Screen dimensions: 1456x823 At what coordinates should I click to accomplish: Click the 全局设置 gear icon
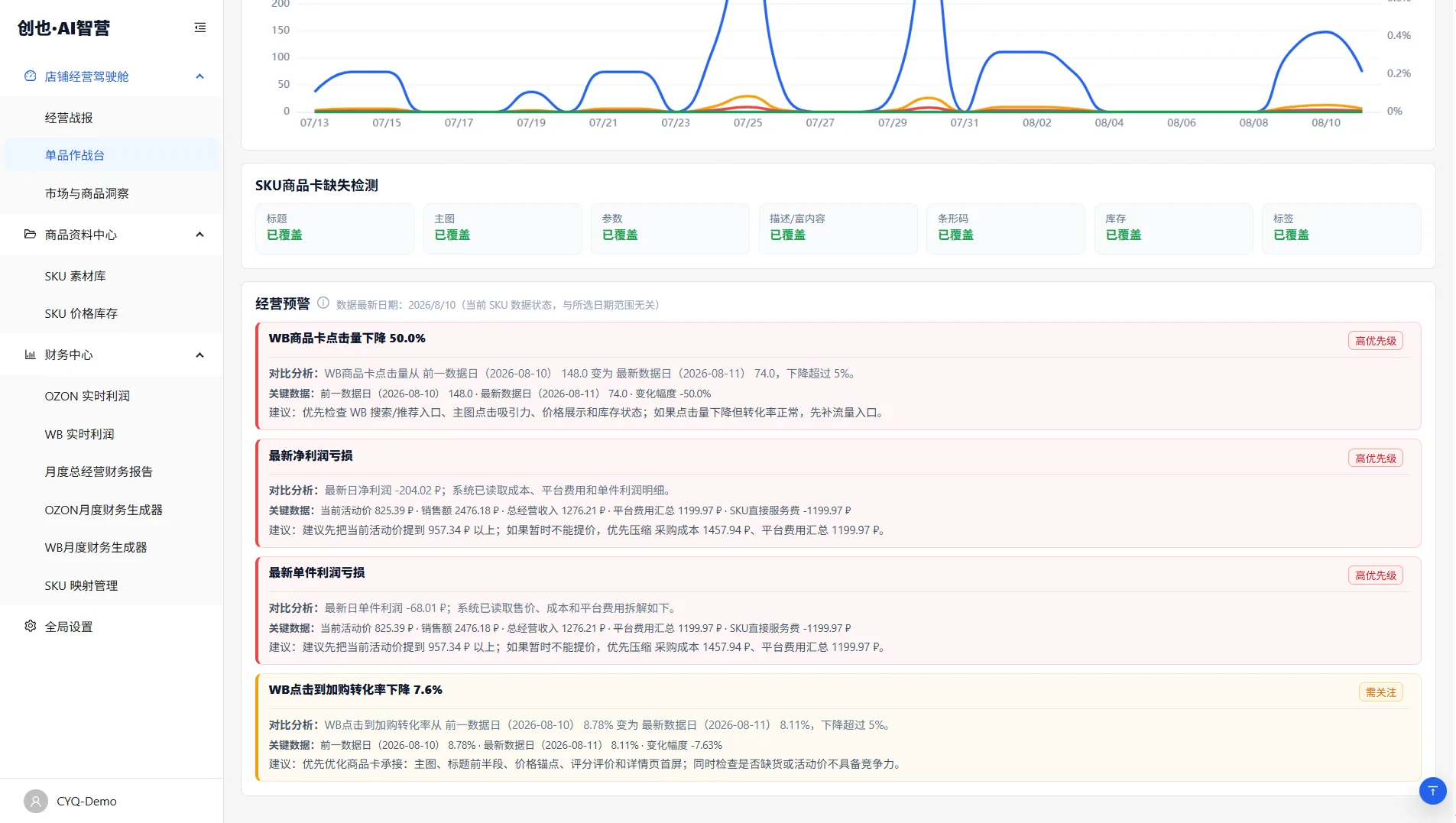tap(31, 626)
